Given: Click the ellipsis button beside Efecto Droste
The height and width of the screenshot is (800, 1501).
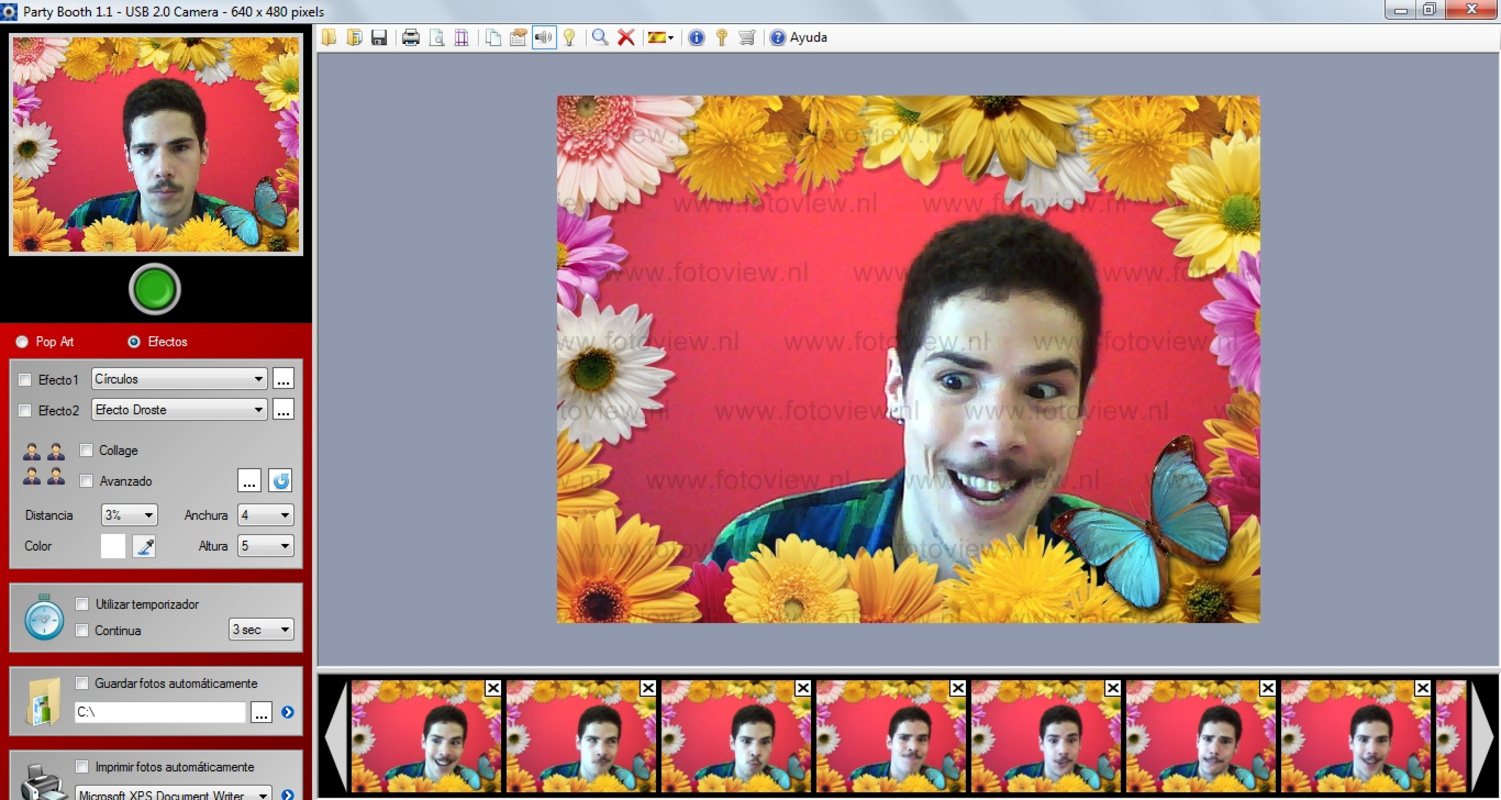Looking at the screenshot, I should click(x=283, y=410).
